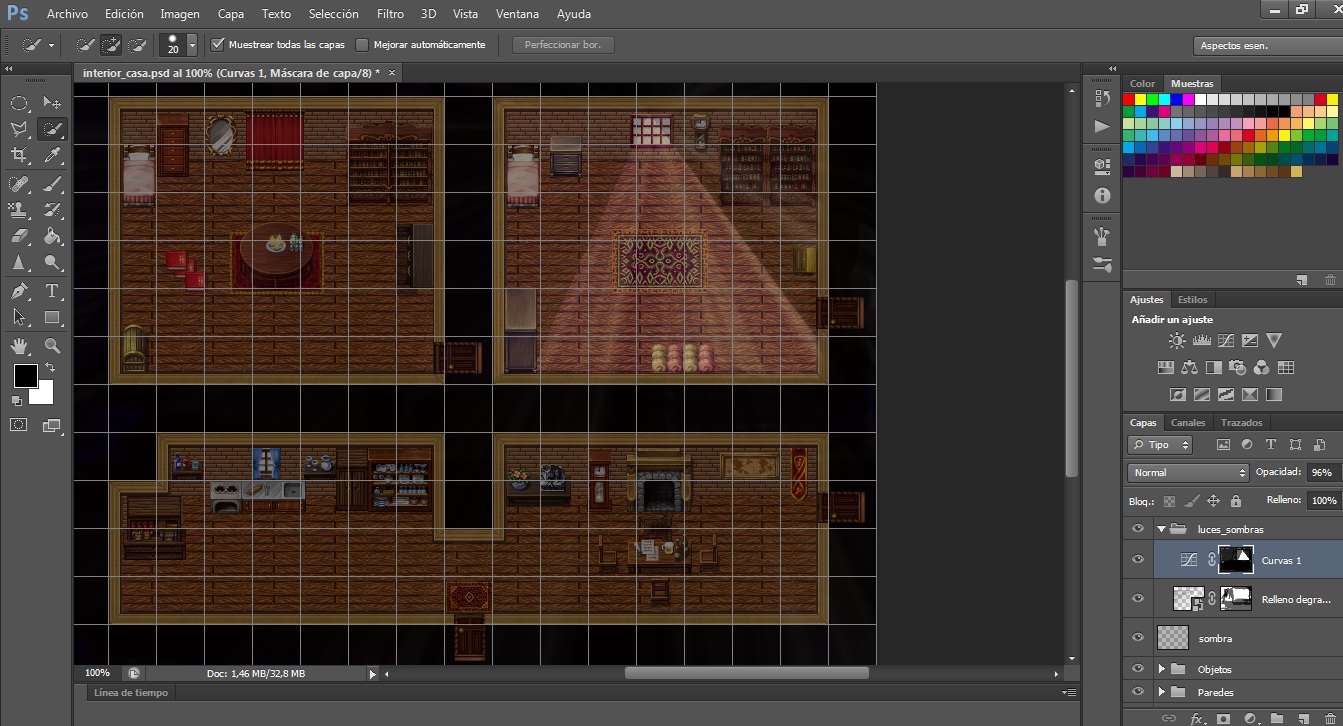The width and height of the screenshot is (1343, 726).
Task: Hide the Curvas 1 layer
Action: [1137, 560]
